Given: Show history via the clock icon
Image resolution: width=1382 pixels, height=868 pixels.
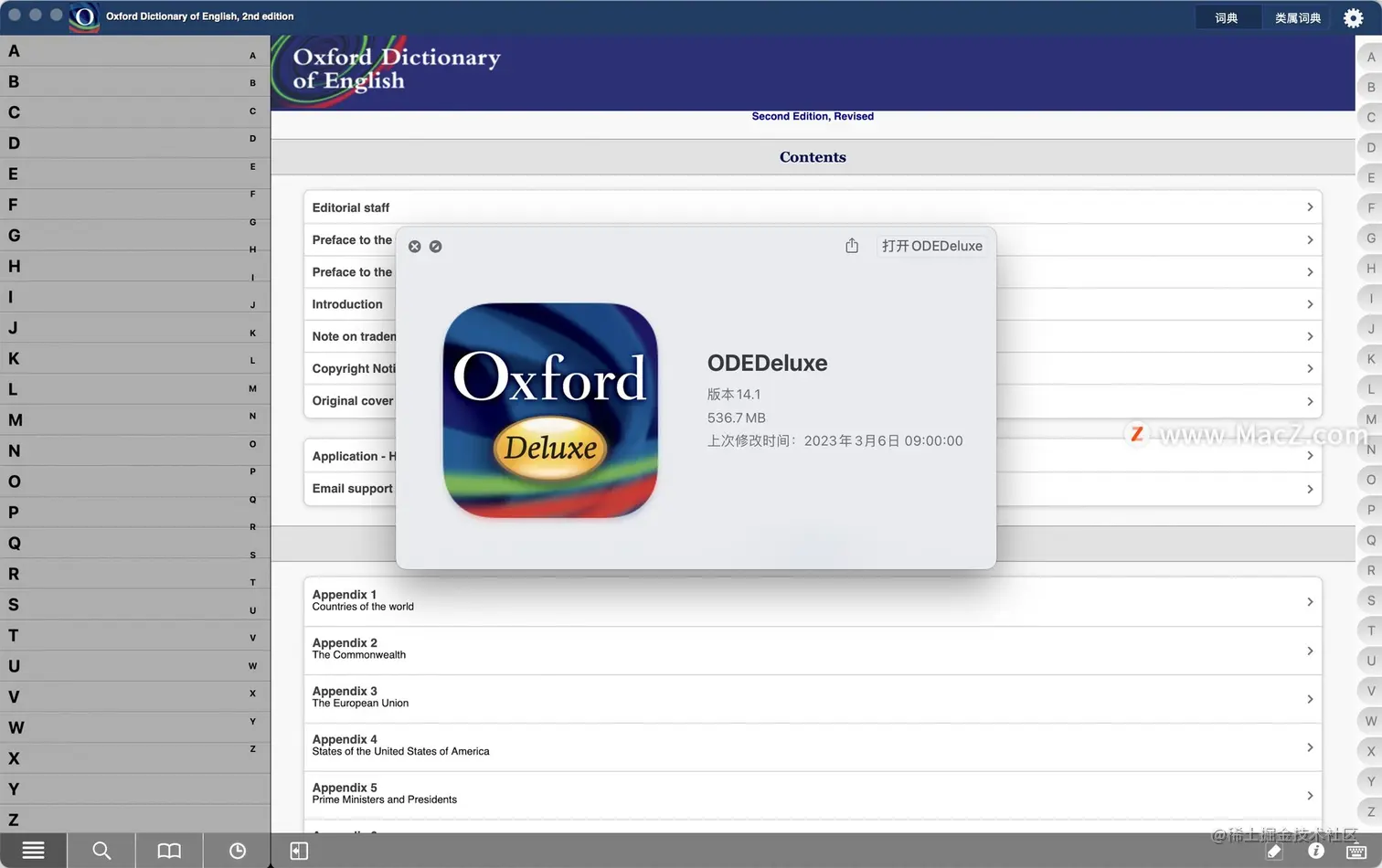Looking at the screenshot, I should click(238, 851).
